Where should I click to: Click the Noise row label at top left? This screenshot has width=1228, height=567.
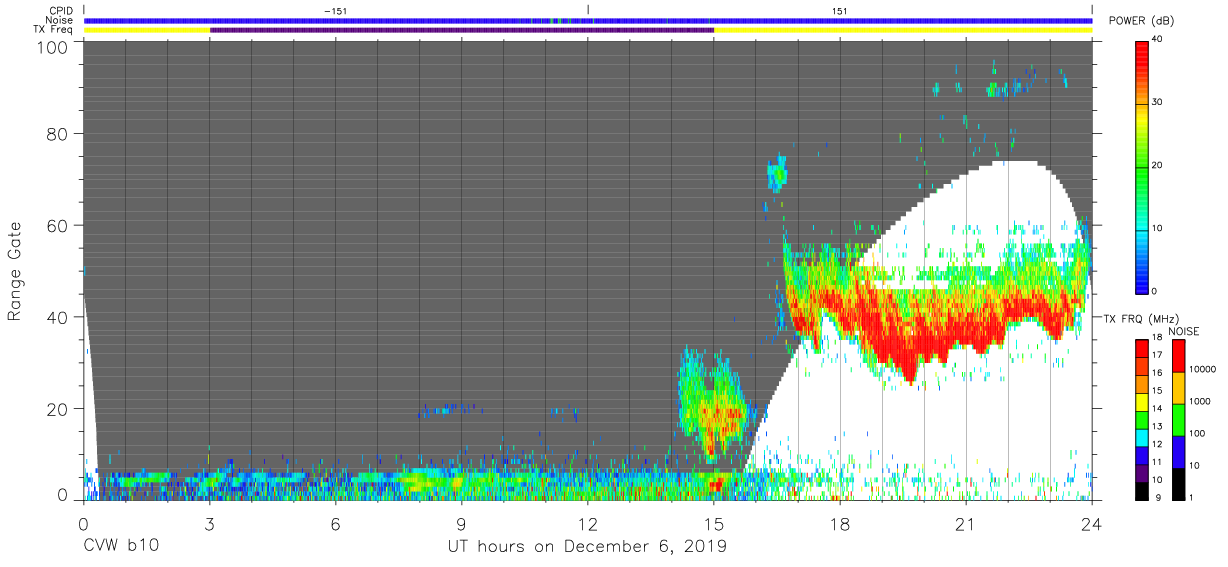59,20
